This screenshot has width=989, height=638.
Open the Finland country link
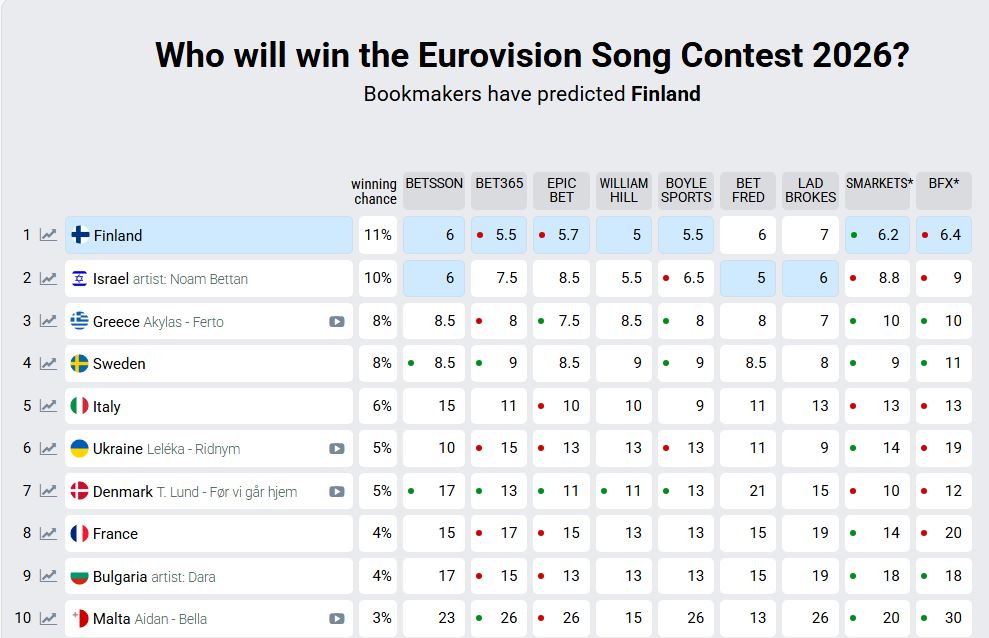coord(117,236)
